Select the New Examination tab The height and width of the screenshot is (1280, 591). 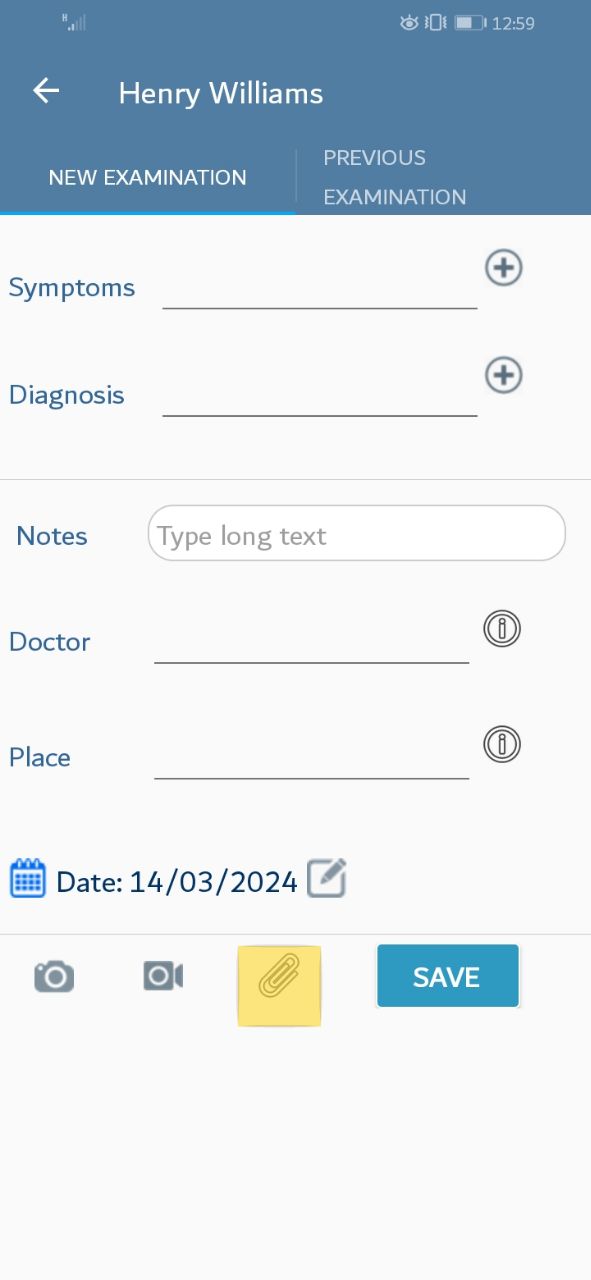[x=147, y=178]
